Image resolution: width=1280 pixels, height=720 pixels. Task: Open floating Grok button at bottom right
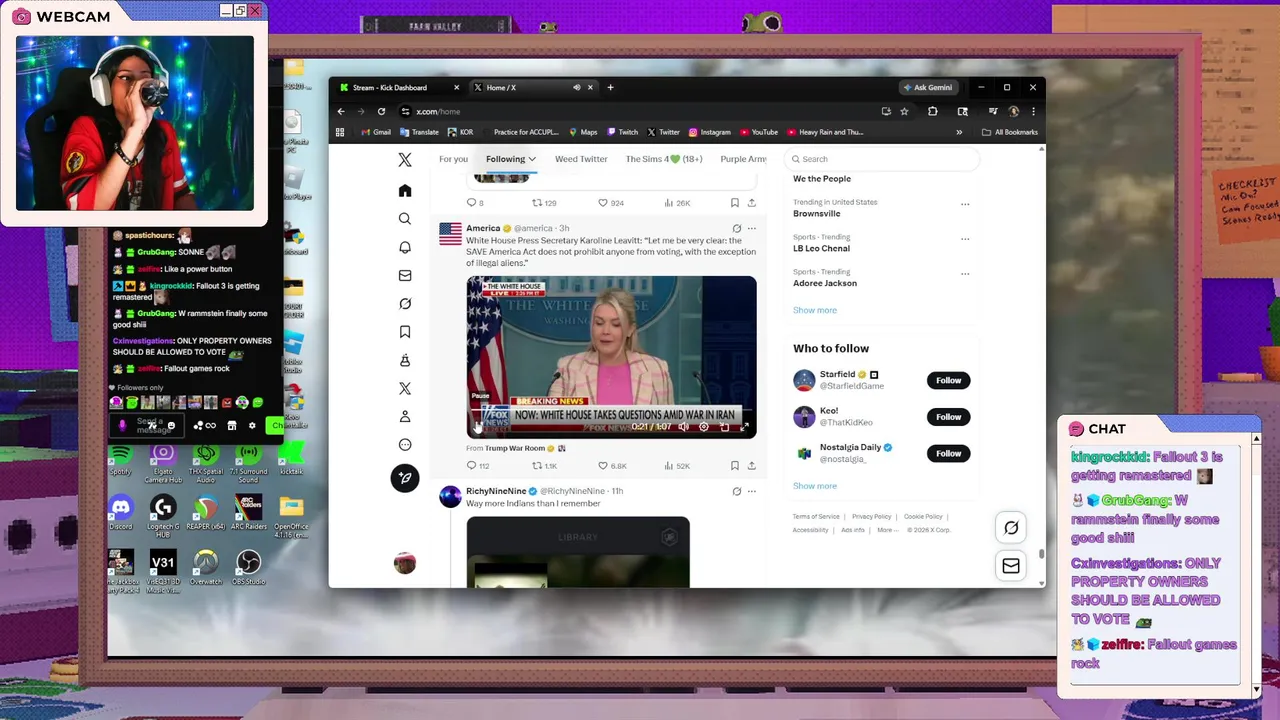pos(1011,528)
